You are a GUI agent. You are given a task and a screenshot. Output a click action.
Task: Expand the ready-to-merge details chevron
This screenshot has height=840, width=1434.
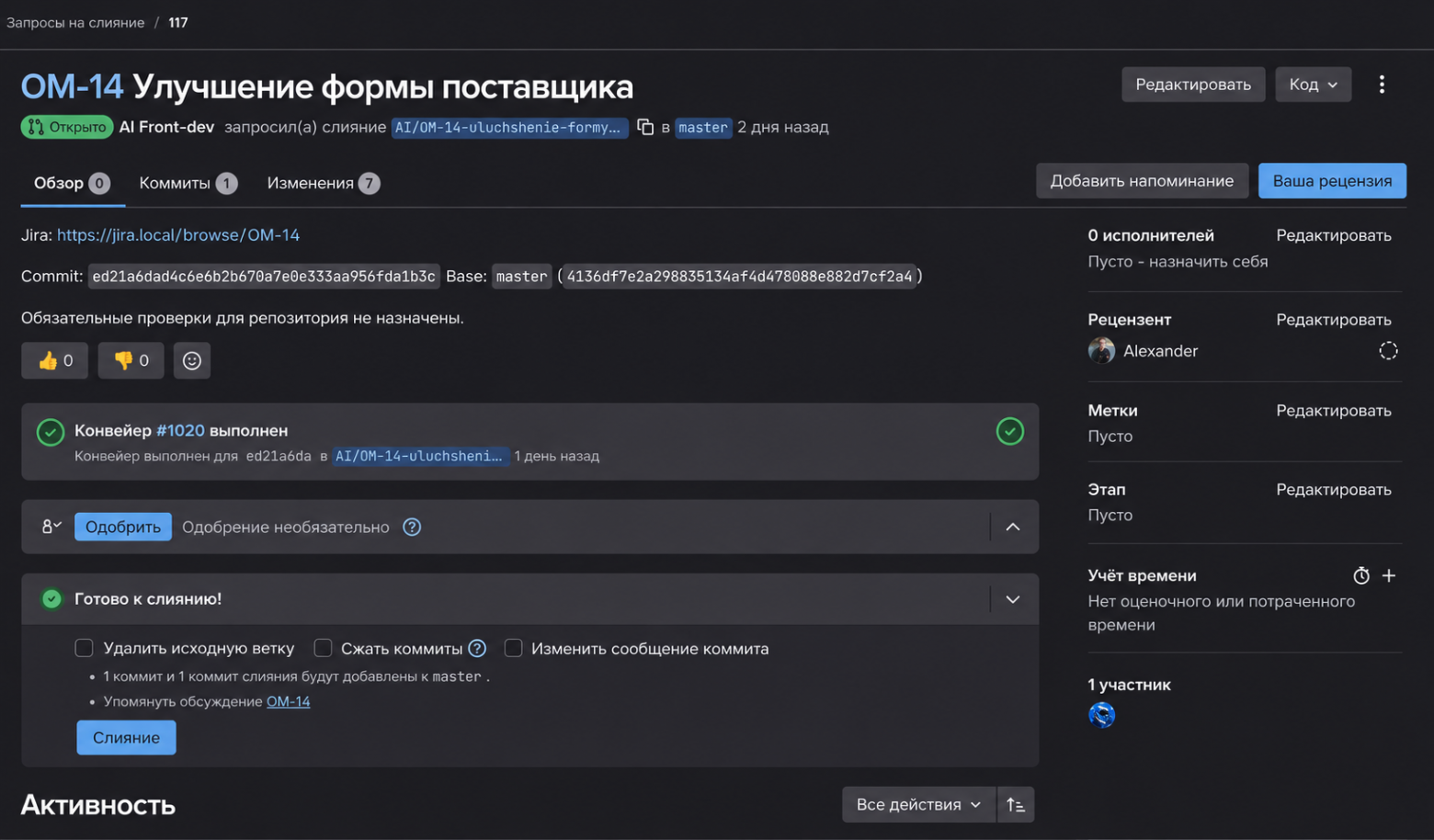1013,599
